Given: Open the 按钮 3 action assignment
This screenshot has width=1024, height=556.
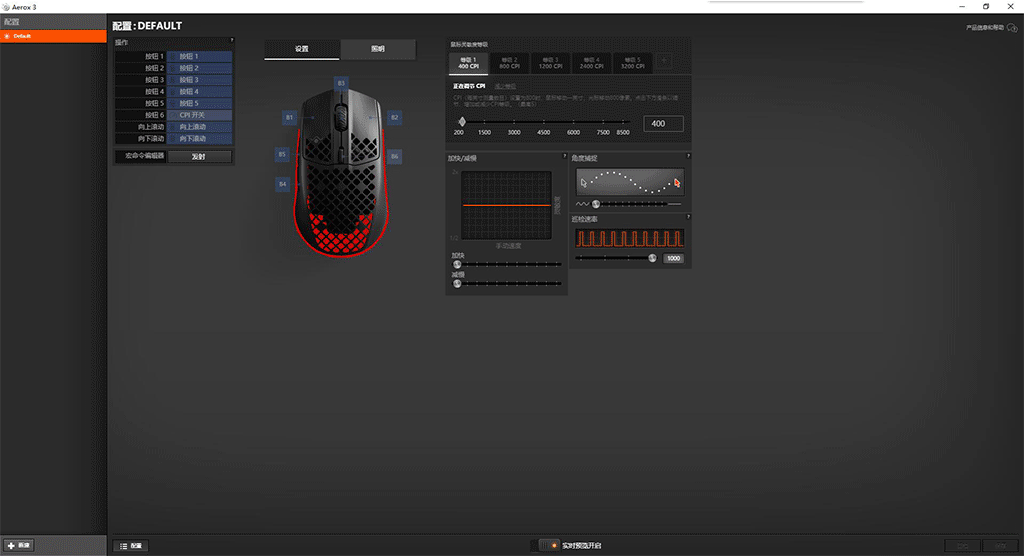Looking at the screenshot, I should tap(199, 80).
